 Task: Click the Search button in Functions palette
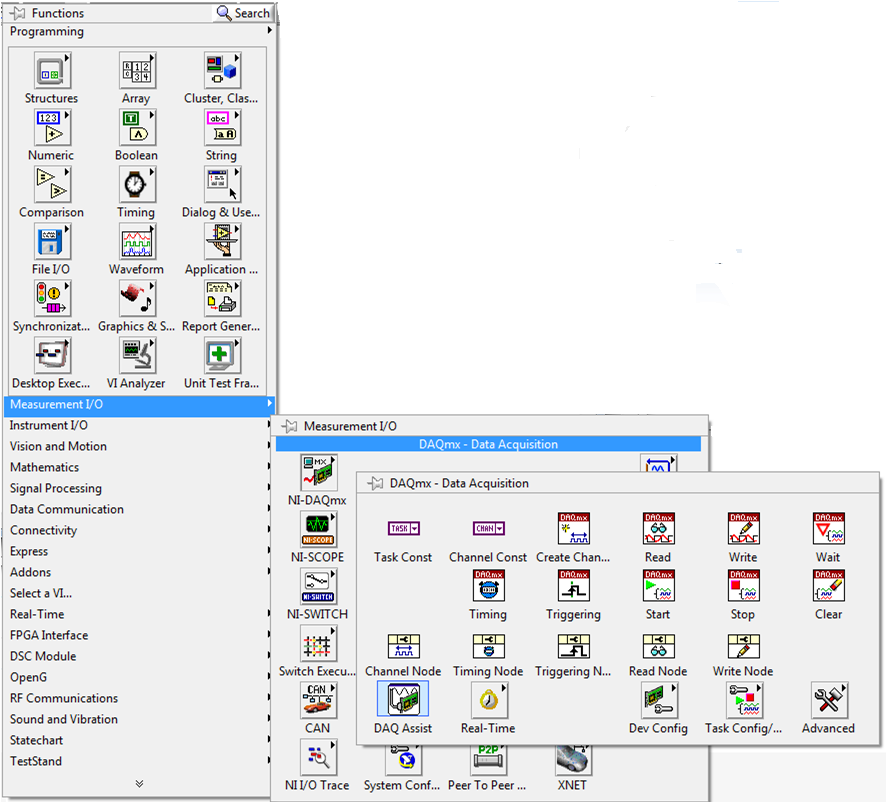[244, 13]
